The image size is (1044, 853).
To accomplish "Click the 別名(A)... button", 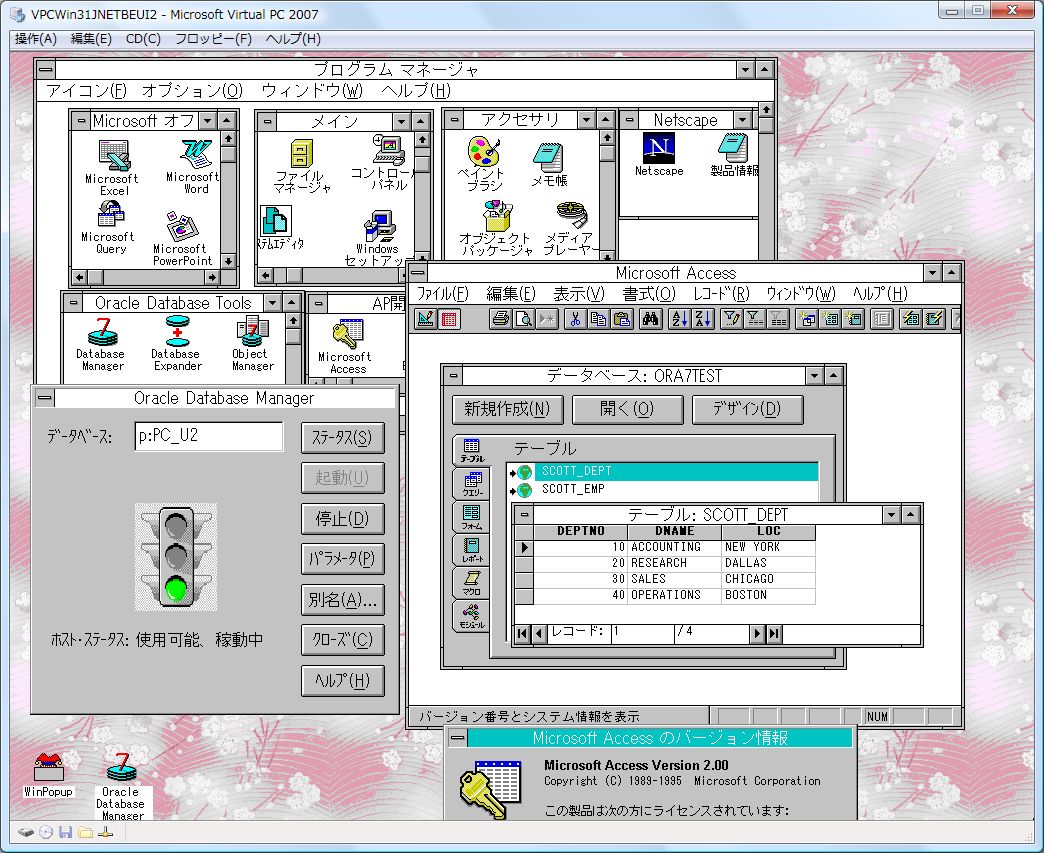I will 342,600.
